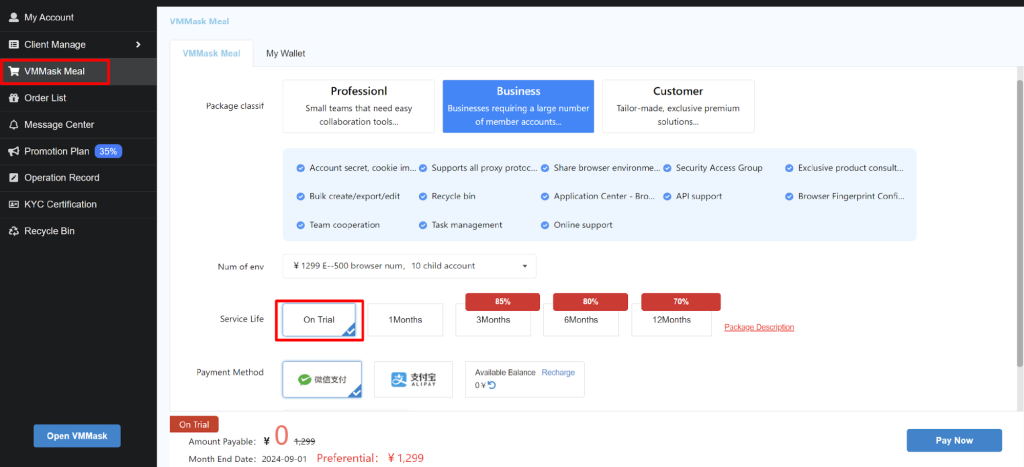The image size is (1024, 467).
Task: Click the Pay Now button
Action: coord(954,440)
